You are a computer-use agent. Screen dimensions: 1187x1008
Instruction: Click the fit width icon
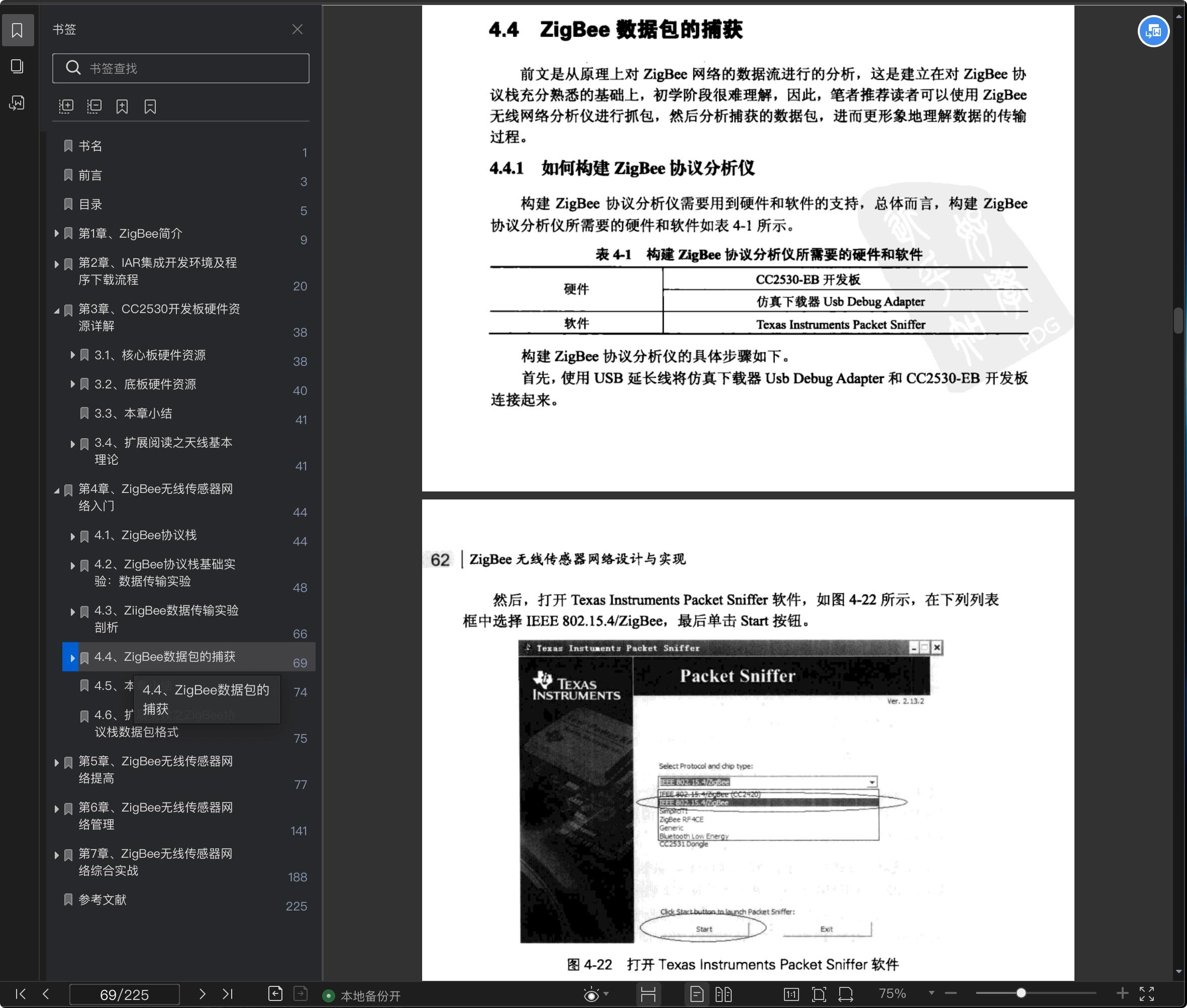coord(846,995)
